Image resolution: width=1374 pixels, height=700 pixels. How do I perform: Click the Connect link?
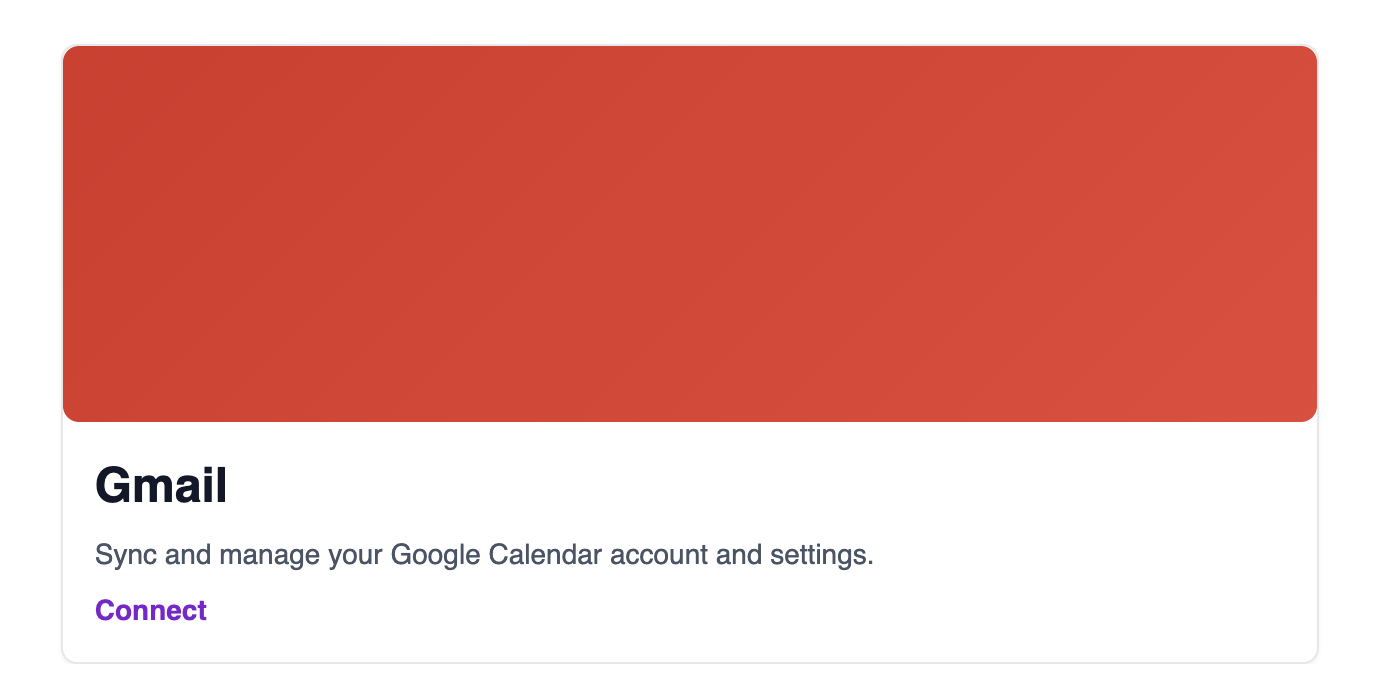coord(151,610)
